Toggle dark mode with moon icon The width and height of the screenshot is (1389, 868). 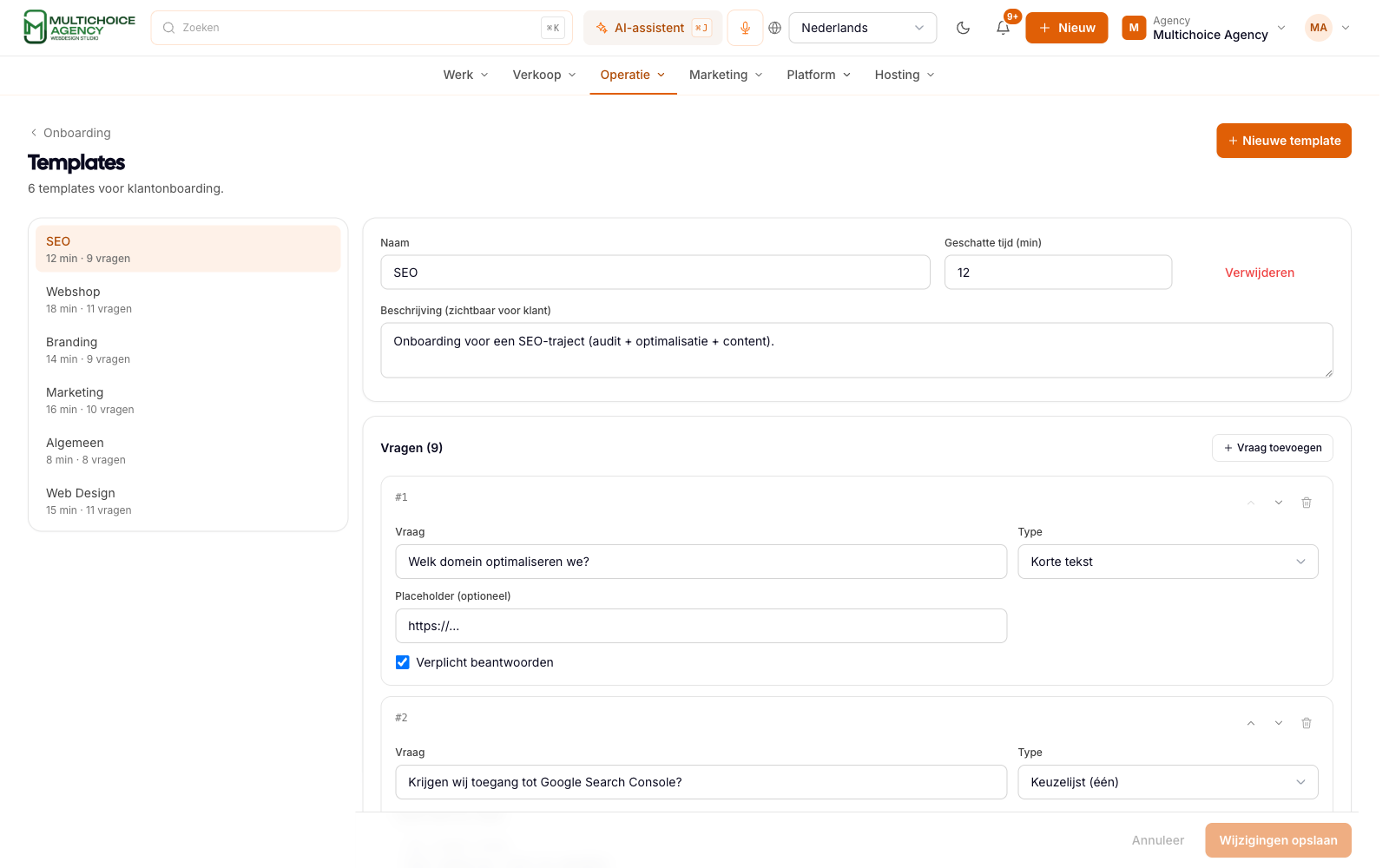pos(963,28)
